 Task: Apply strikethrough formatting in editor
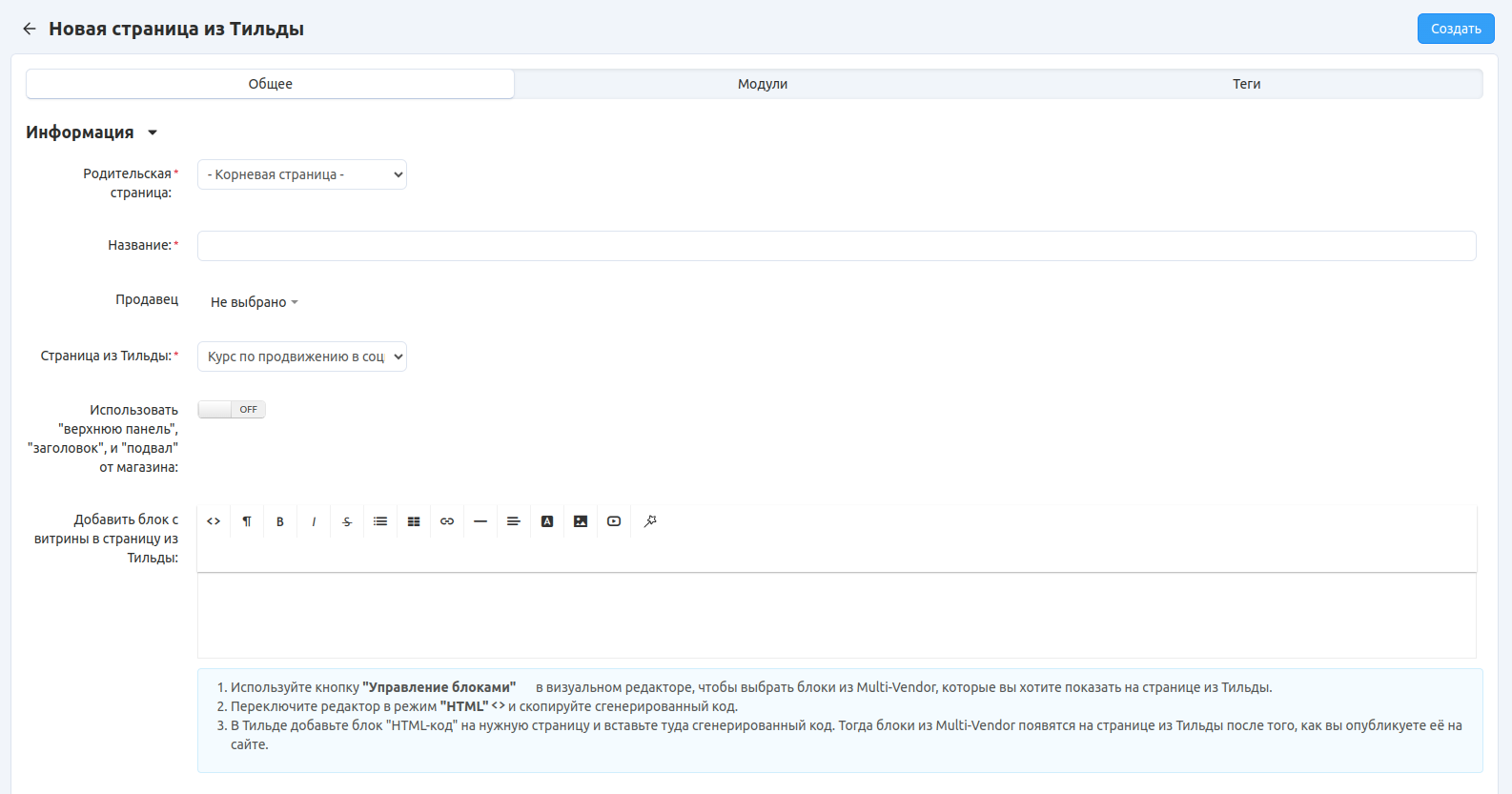click(347, 521)
